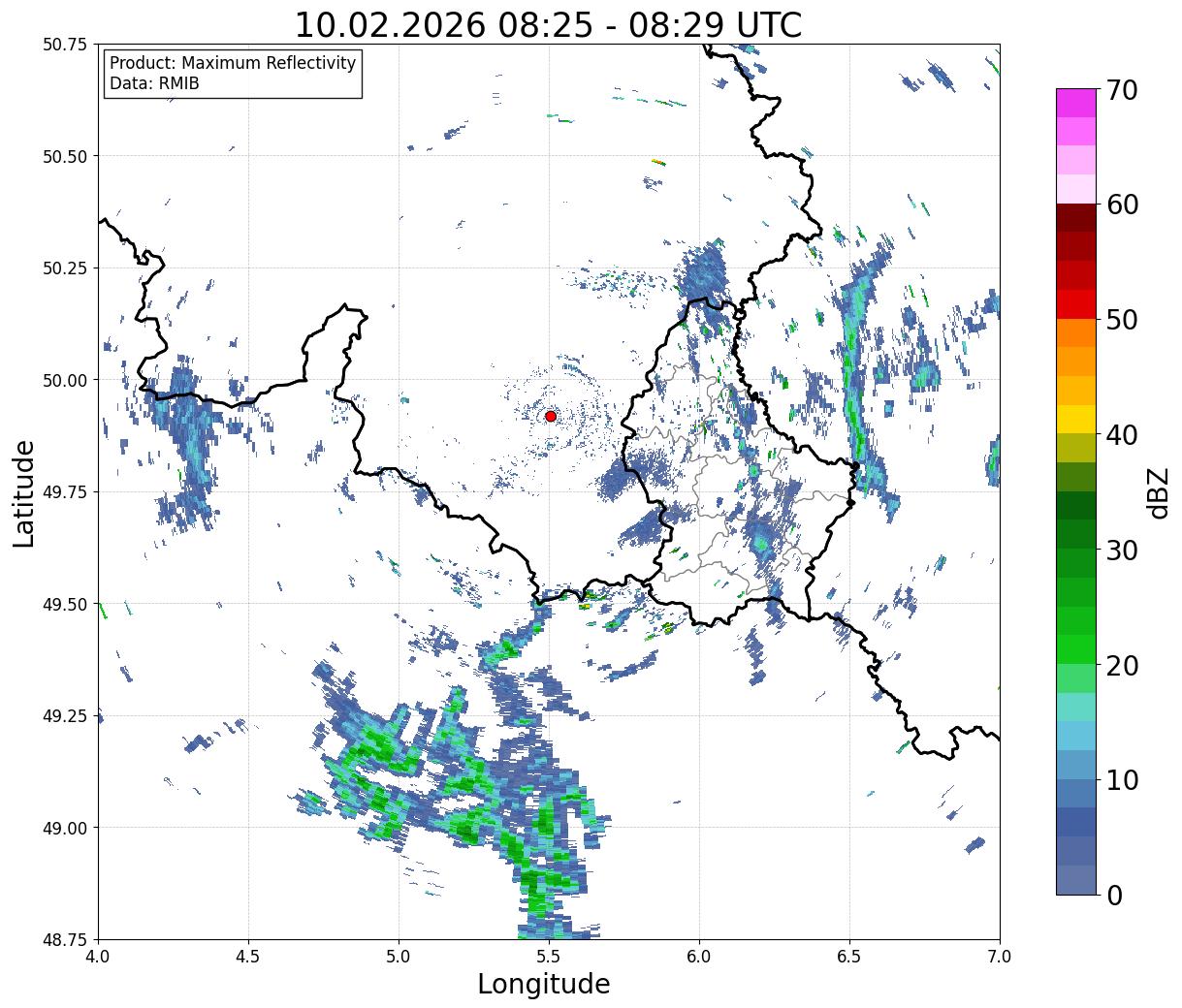This screenshot has height=1008, width=1182.
Task: Click the Latitude axis label
Action: [24, 492]
